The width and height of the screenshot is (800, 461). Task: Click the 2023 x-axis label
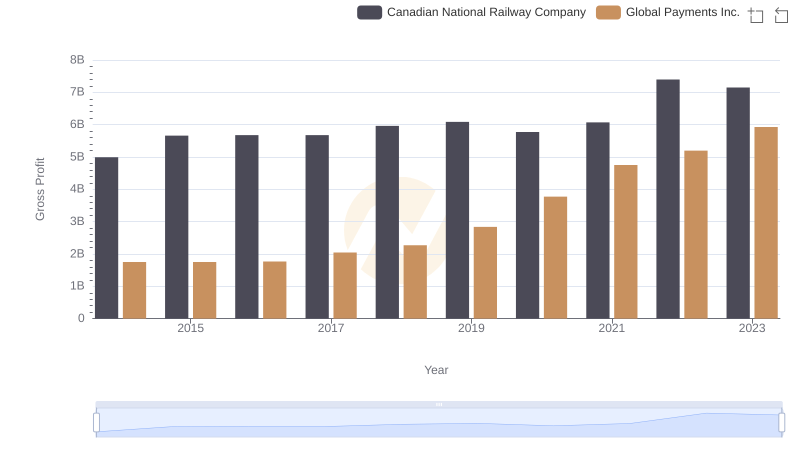tap(752, 328)
